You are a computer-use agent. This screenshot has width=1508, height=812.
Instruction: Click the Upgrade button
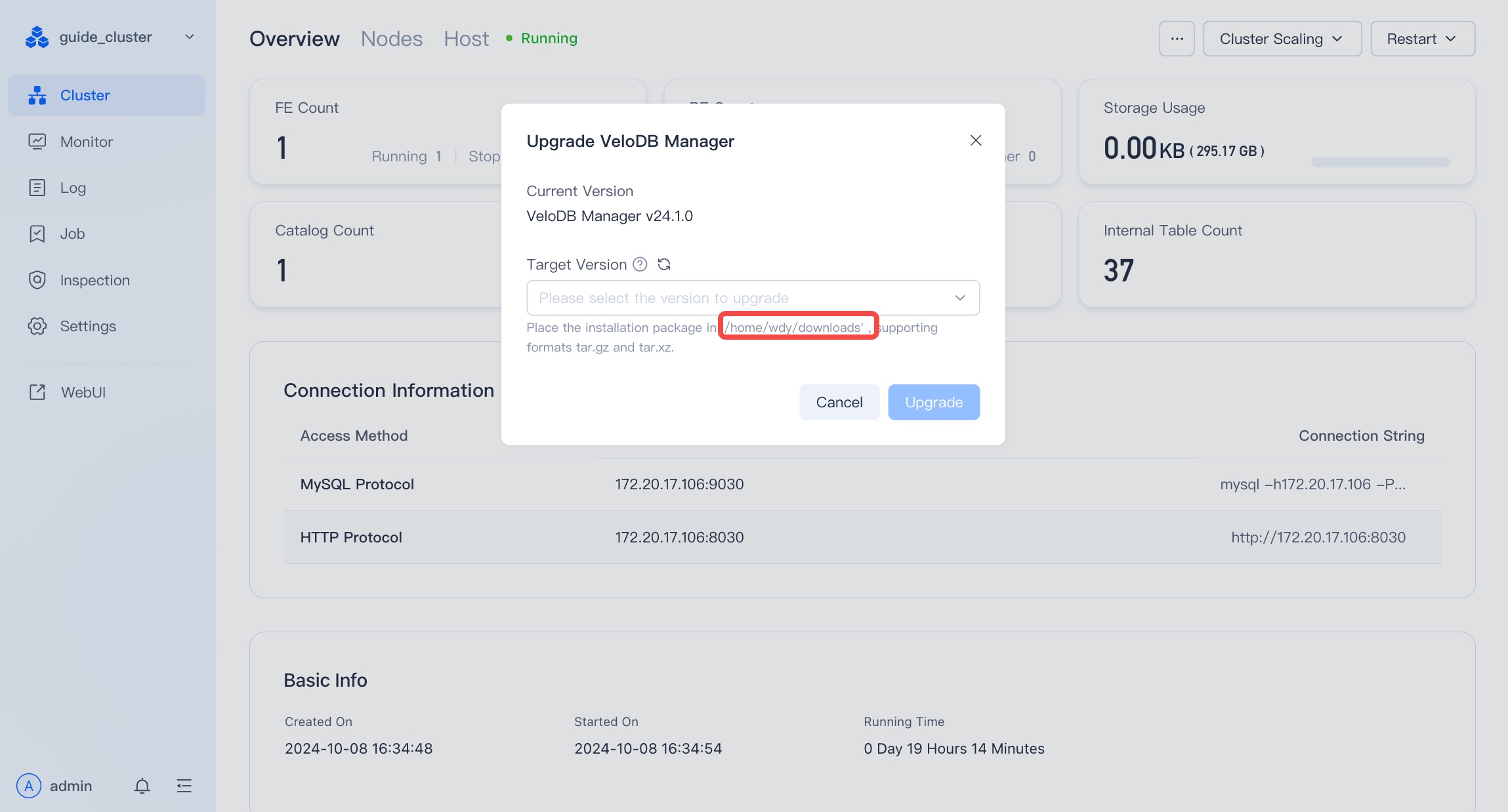click(934, 402)
